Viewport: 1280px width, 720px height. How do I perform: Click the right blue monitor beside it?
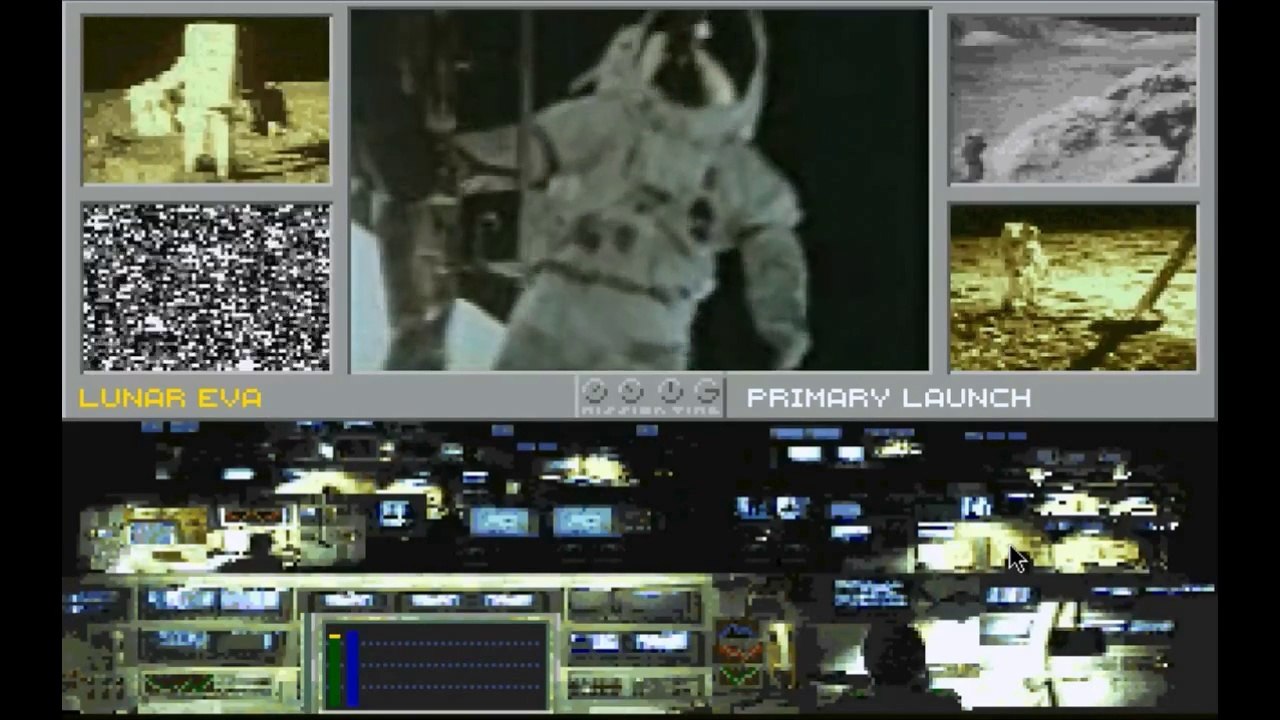583,521
